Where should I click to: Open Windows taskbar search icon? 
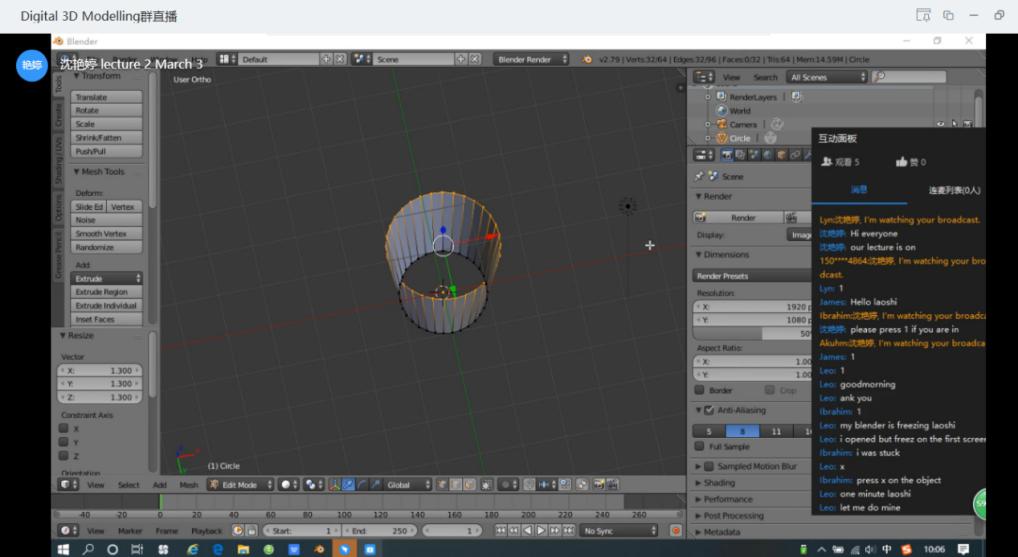88,549
